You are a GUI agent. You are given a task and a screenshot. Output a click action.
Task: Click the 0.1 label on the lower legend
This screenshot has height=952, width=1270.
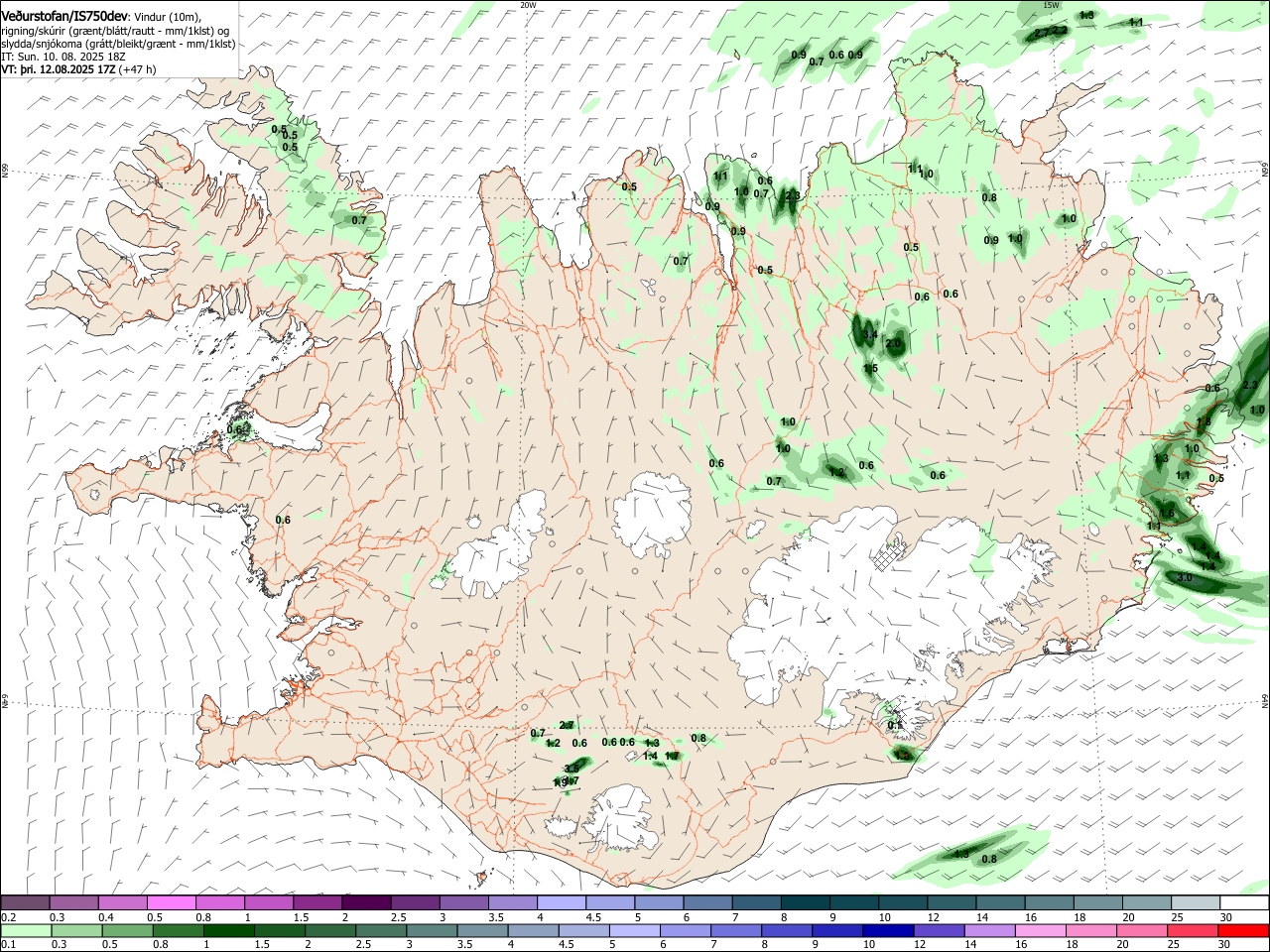9,945
